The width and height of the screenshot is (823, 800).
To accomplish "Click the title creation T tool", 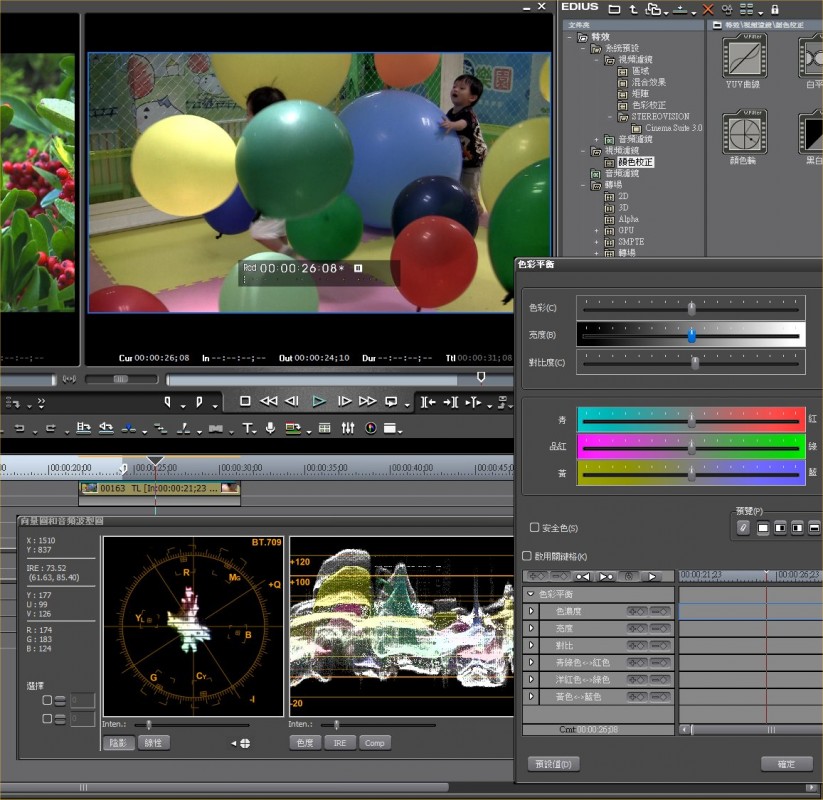I will (247, 428).
